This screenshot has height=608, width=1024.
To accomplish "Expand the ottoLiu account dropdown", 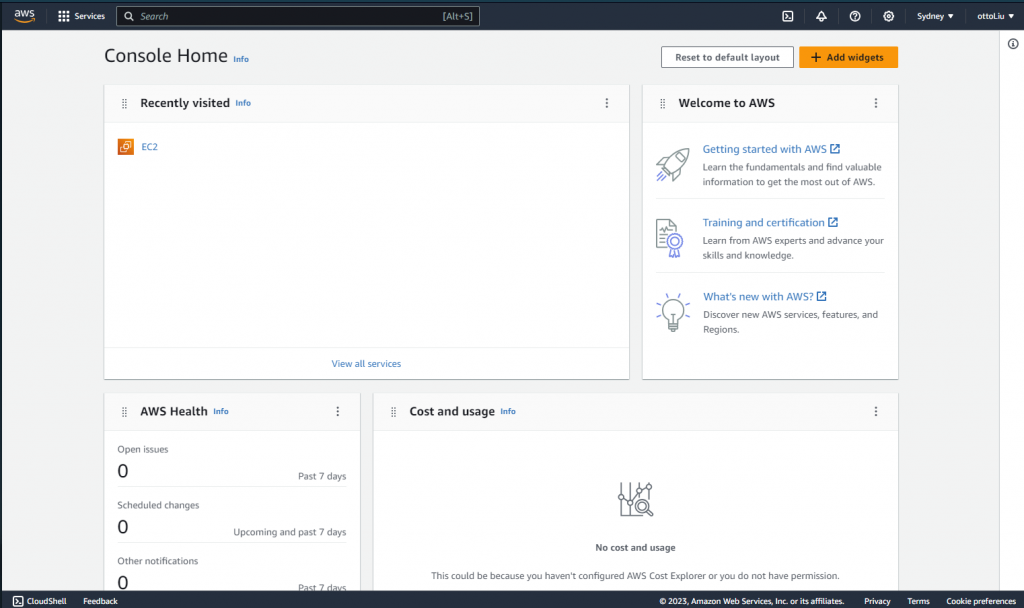I will (x=995, y=16).
